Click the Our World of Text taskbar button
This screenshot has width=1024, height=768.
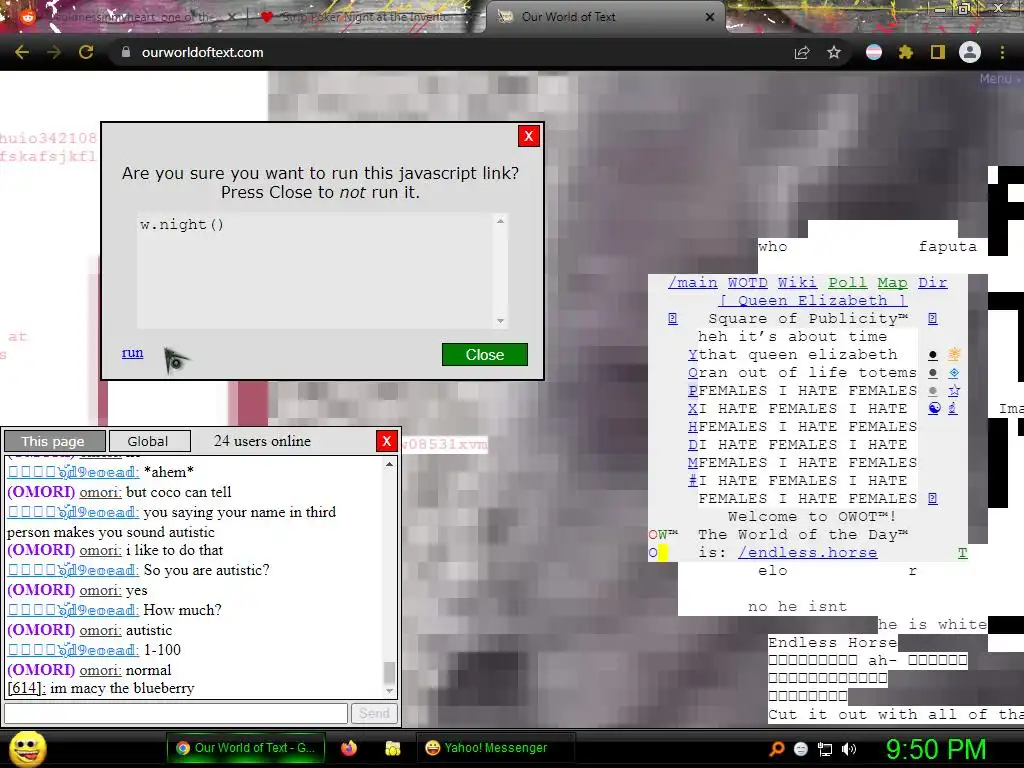(246, 748)
